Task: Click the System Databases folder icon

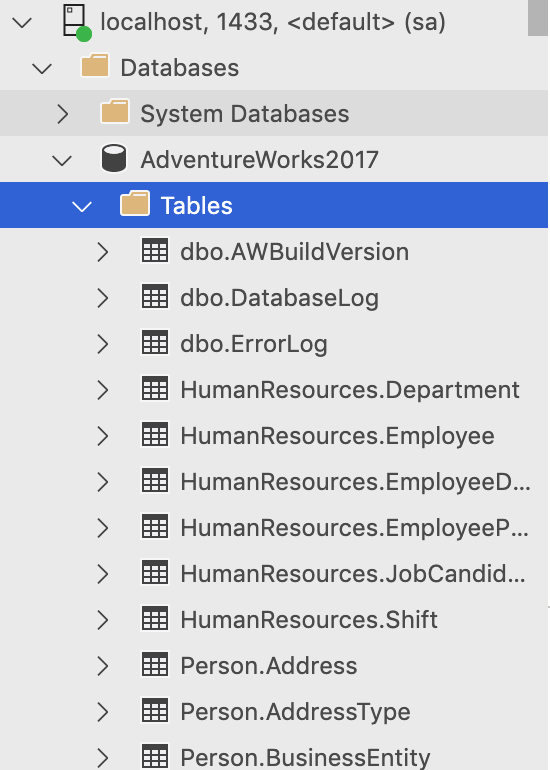Action: coord(115,111)
